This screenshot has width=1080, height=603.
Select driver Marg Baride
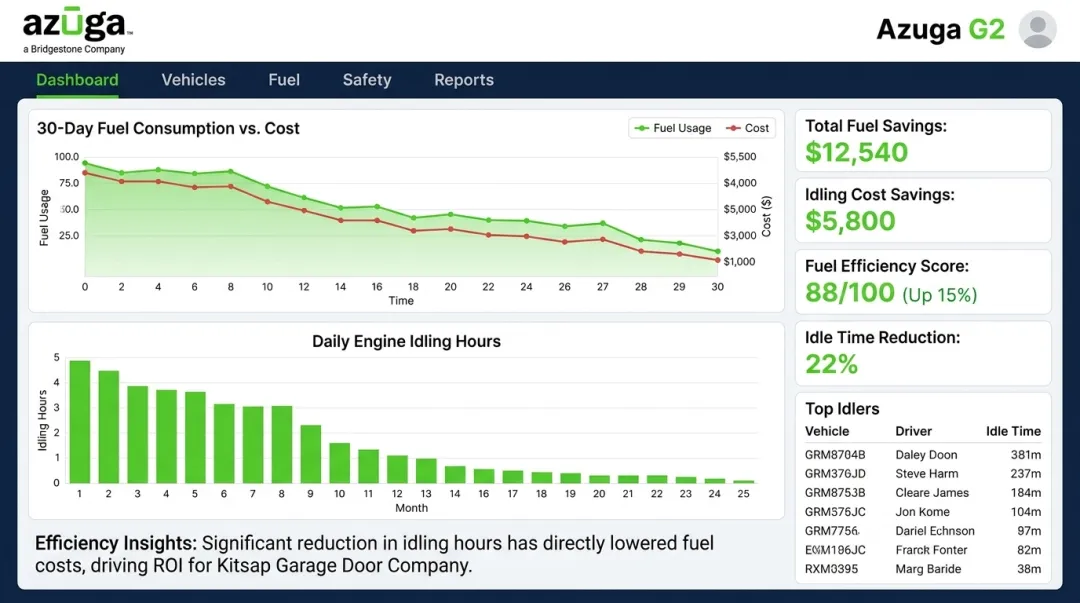928,569
